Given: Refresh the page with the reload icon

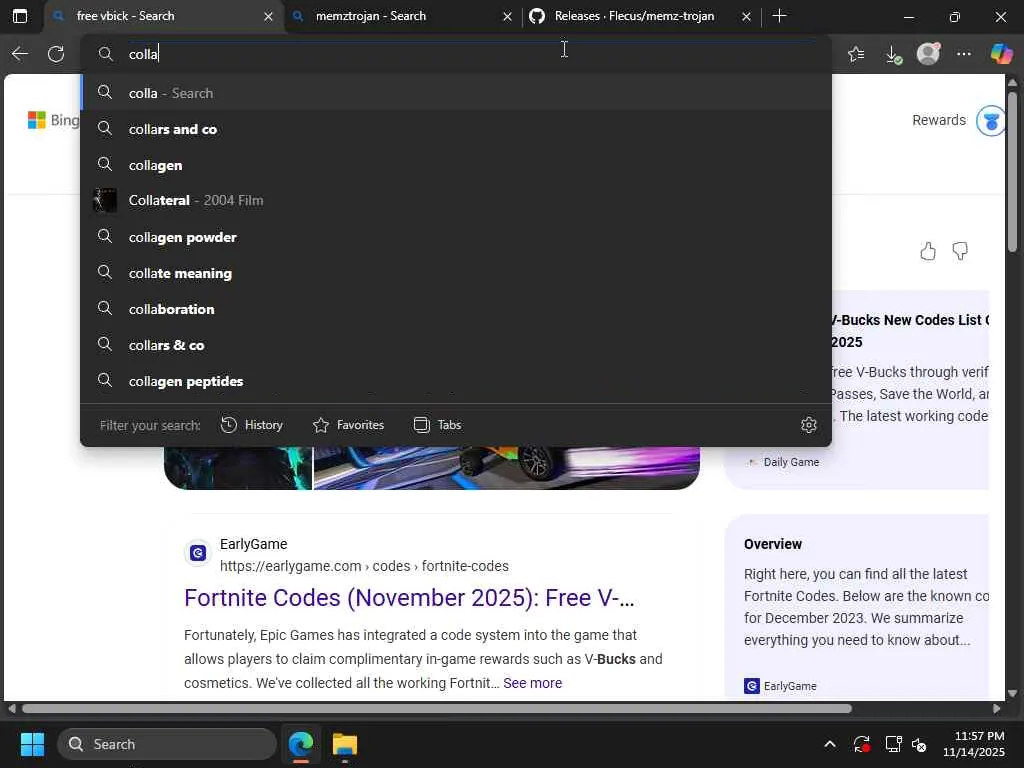Looking at the screenshot, I should [56, 54].
